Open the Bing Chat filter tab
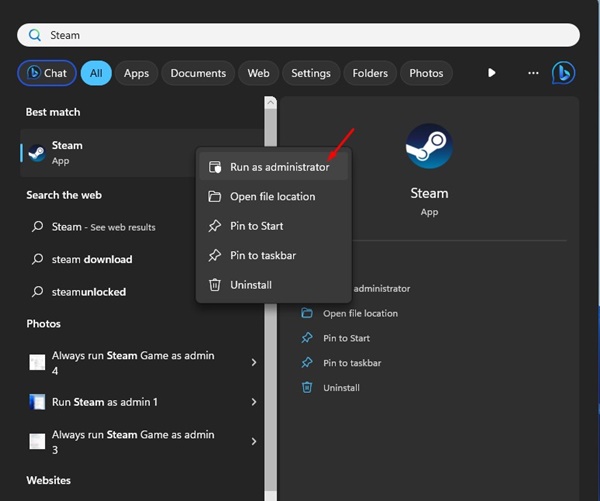The image size is (600, 501). click(47, 73)
